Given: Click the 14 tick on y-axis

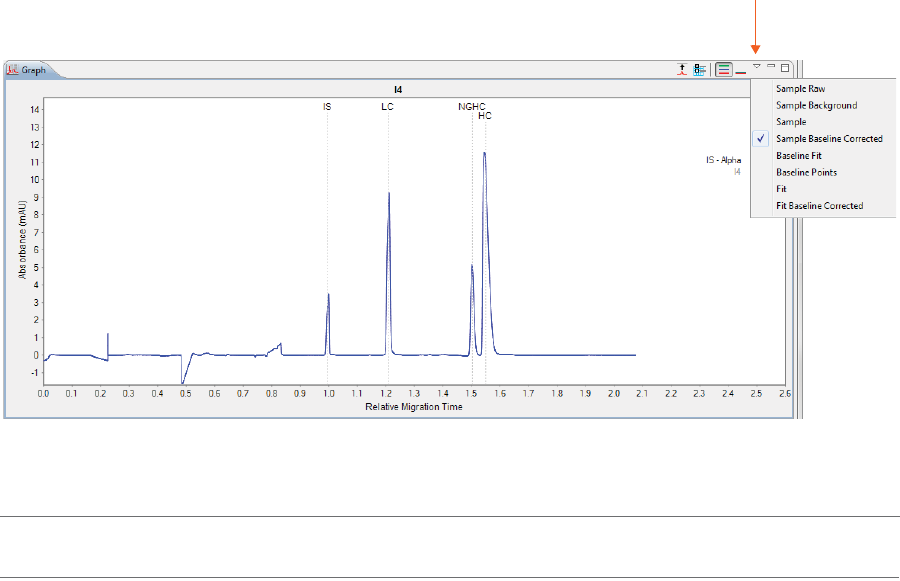Looking at the screenshot, I should click(x=35, y=110).
